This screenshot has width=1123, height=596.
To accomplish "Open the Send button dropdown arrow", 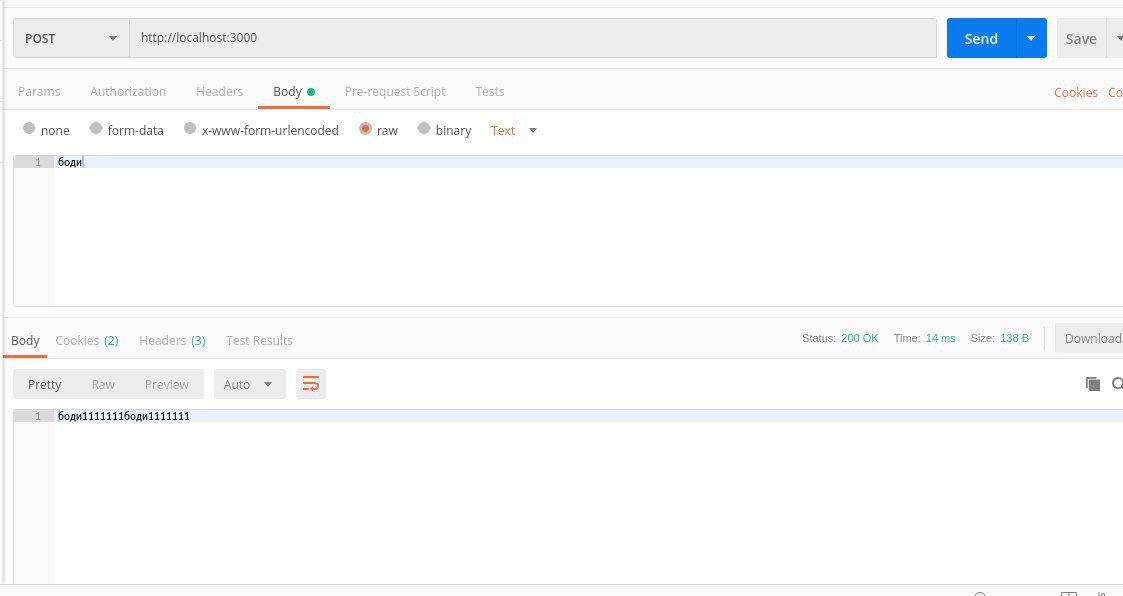I will click(x=1031, y=38).
